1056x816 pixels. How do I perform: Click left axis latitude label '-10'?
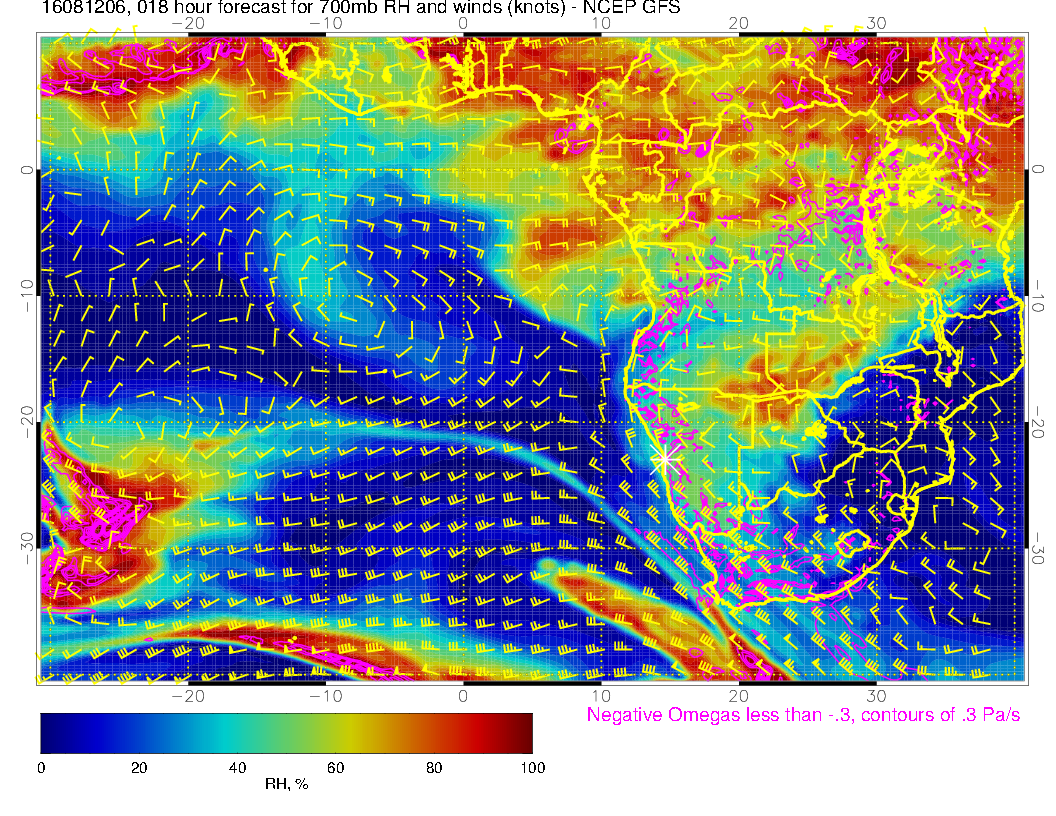tap(26, 295)
